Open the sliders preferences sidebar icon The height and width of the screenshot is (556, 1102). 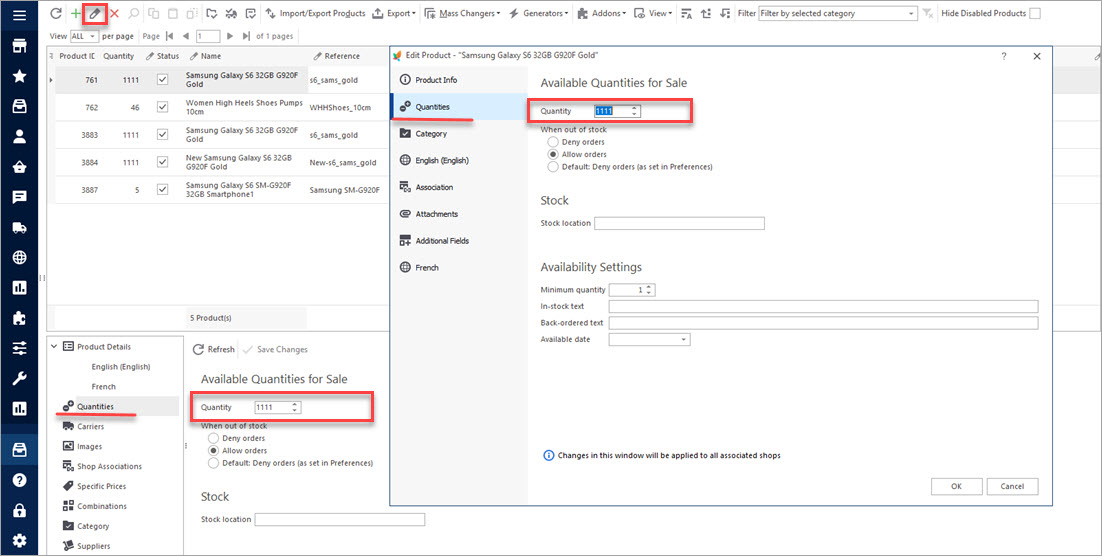[x=20, y=348]
